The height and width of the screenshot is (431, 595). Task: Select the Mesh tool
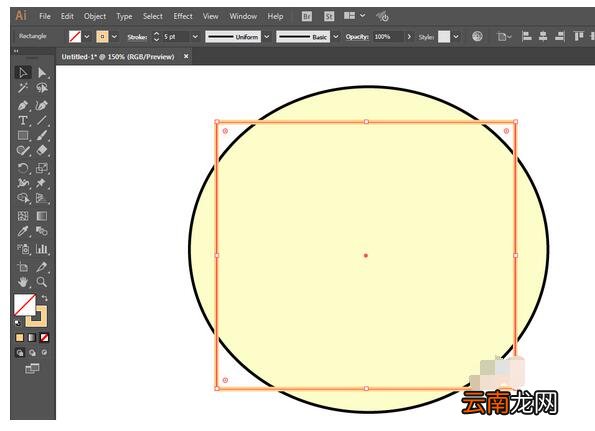click(x=23, y=216)
